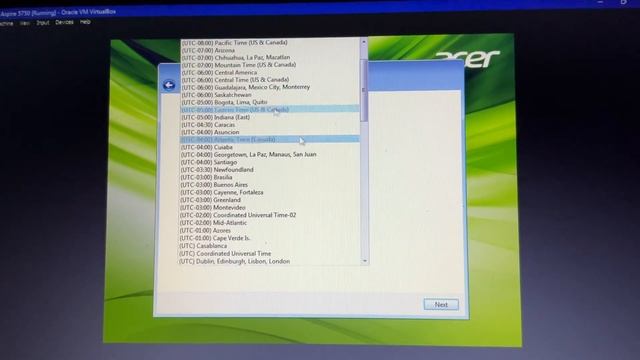This screenshot has width=640, height=360.
Task: Open the View menu in VirtualBox
Action: (25, 23)
